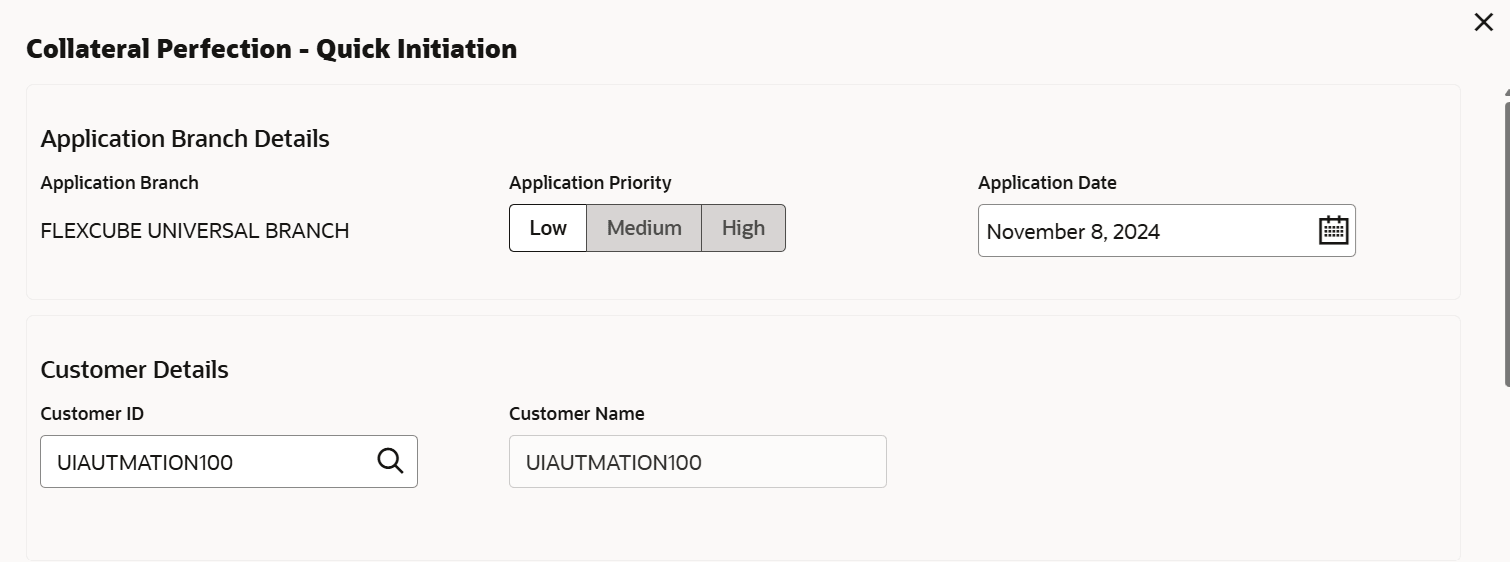
Task: Click the Customer Name label
Action: pyautogui.click(x=576, y=414)
